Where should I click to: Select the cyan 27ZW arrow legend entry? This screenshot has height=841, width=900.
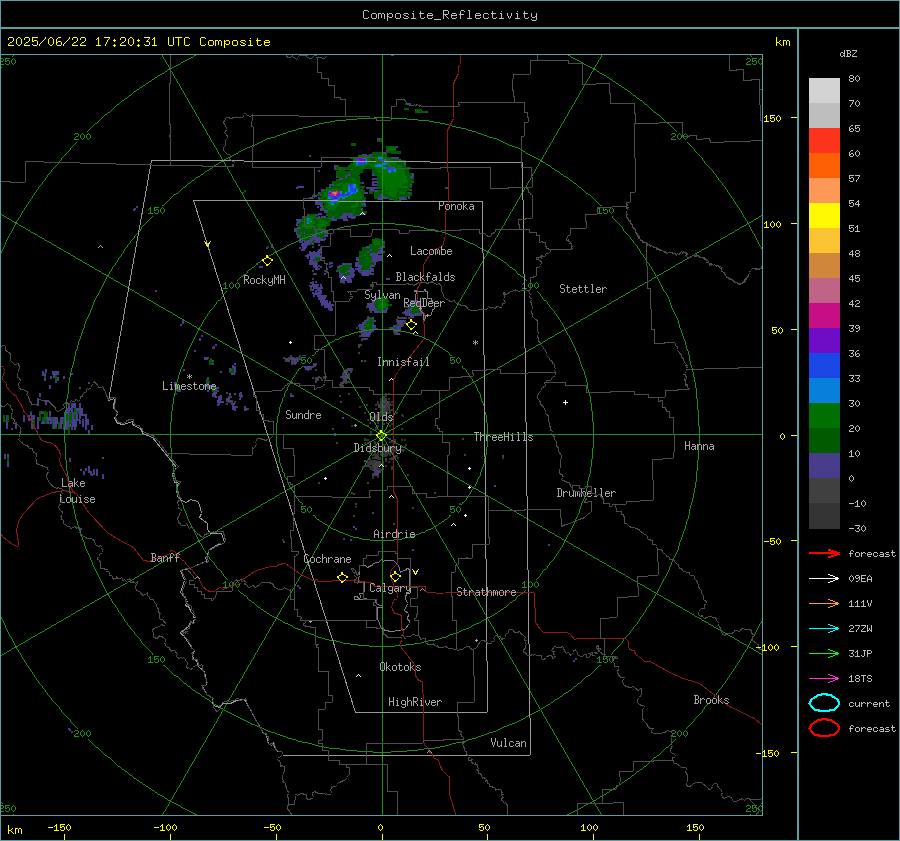pyautogui.click(x=824, y=629)
